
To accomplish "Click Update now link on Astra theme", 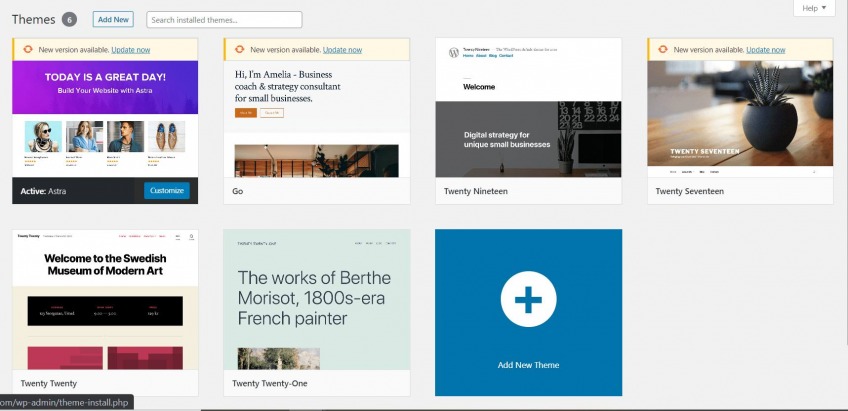I will pyautogui.click(x=130, y=50).
